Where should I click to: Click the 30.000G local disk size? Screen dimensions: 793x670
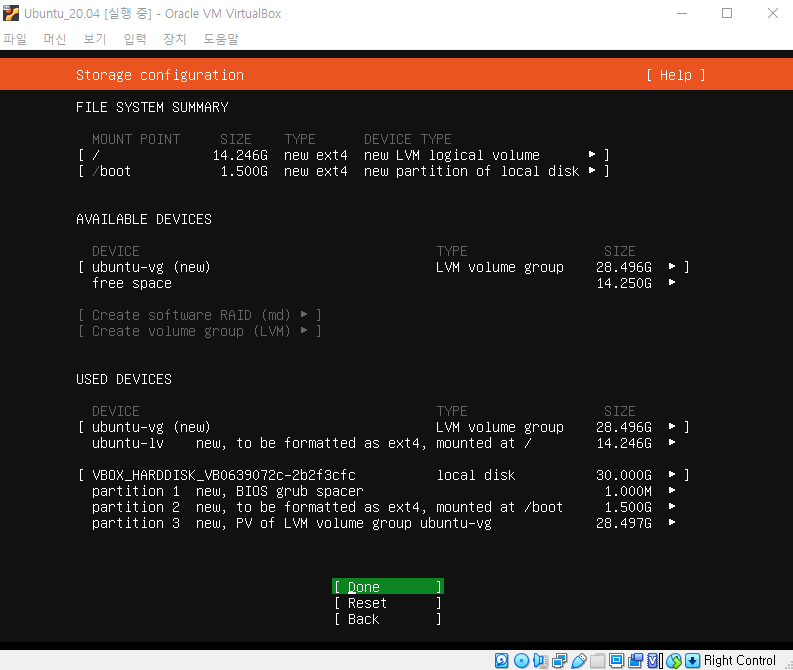pos(624,475)
